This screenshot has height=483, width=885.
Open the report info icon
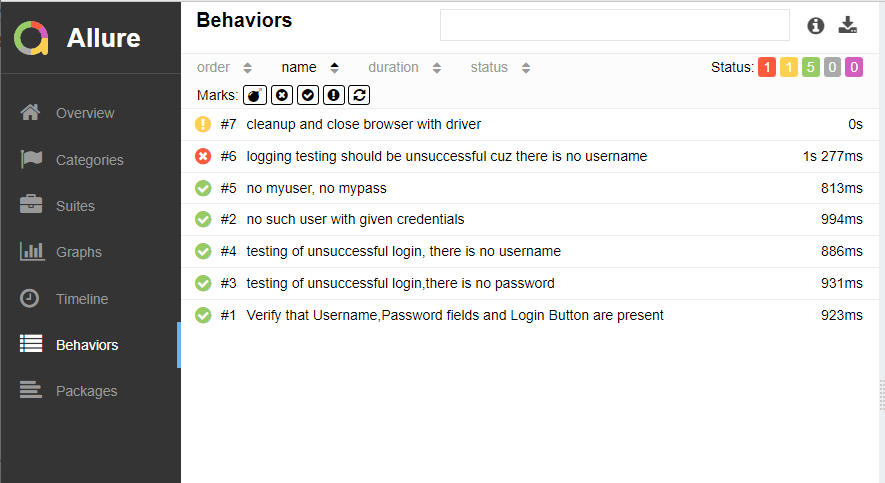point(816,26)
